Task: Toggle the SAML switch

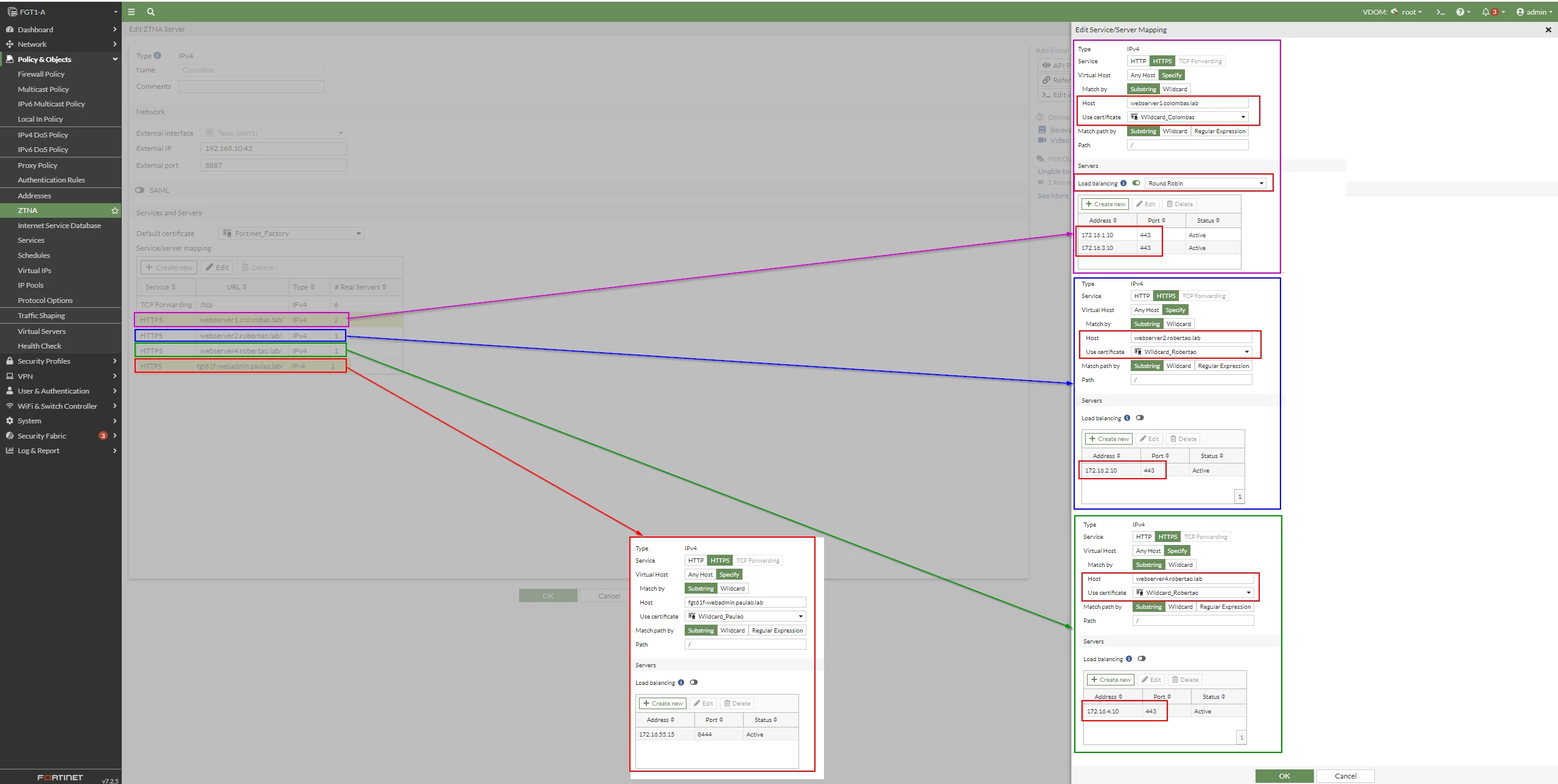Action: 140,190
